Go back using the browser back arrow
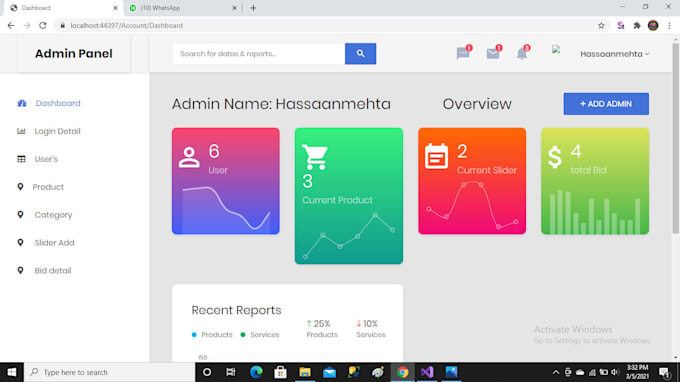Screen dimensions: 680x382 click(11, 26)
